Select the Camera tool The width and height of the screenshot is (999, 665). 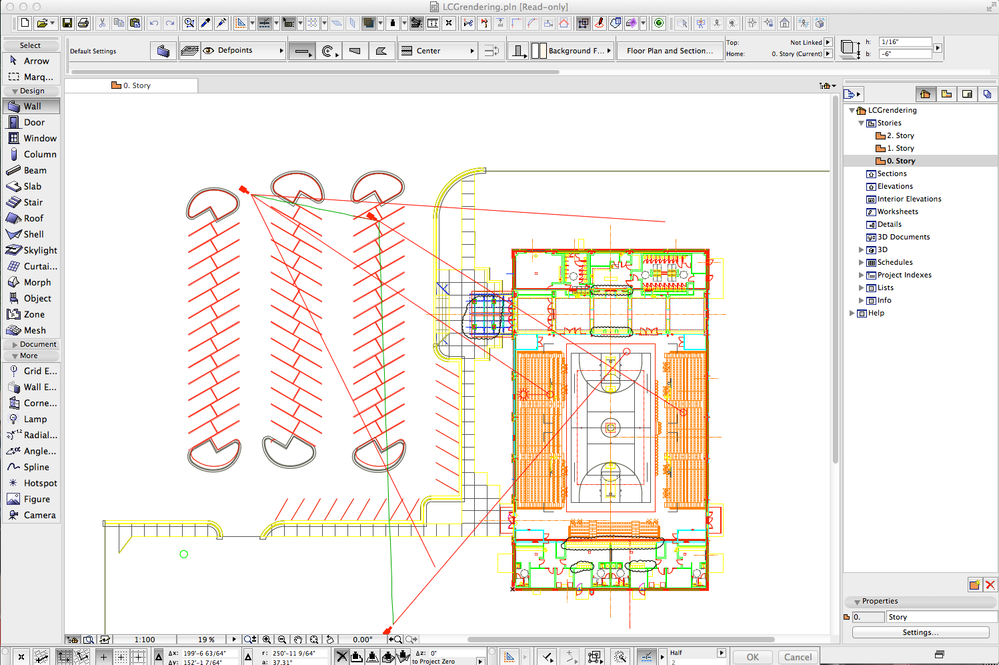point(32,515)
